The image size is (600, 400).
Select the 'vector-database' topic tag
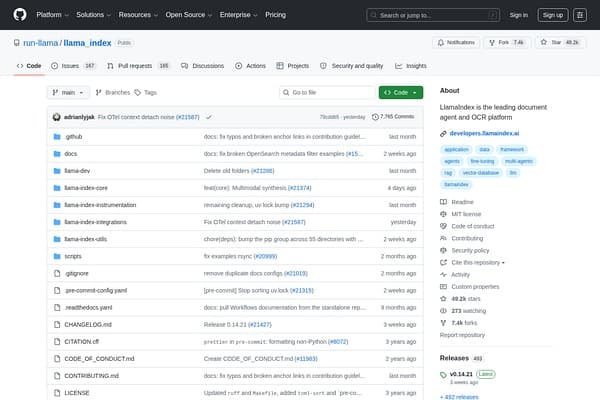tap(481, 173)
